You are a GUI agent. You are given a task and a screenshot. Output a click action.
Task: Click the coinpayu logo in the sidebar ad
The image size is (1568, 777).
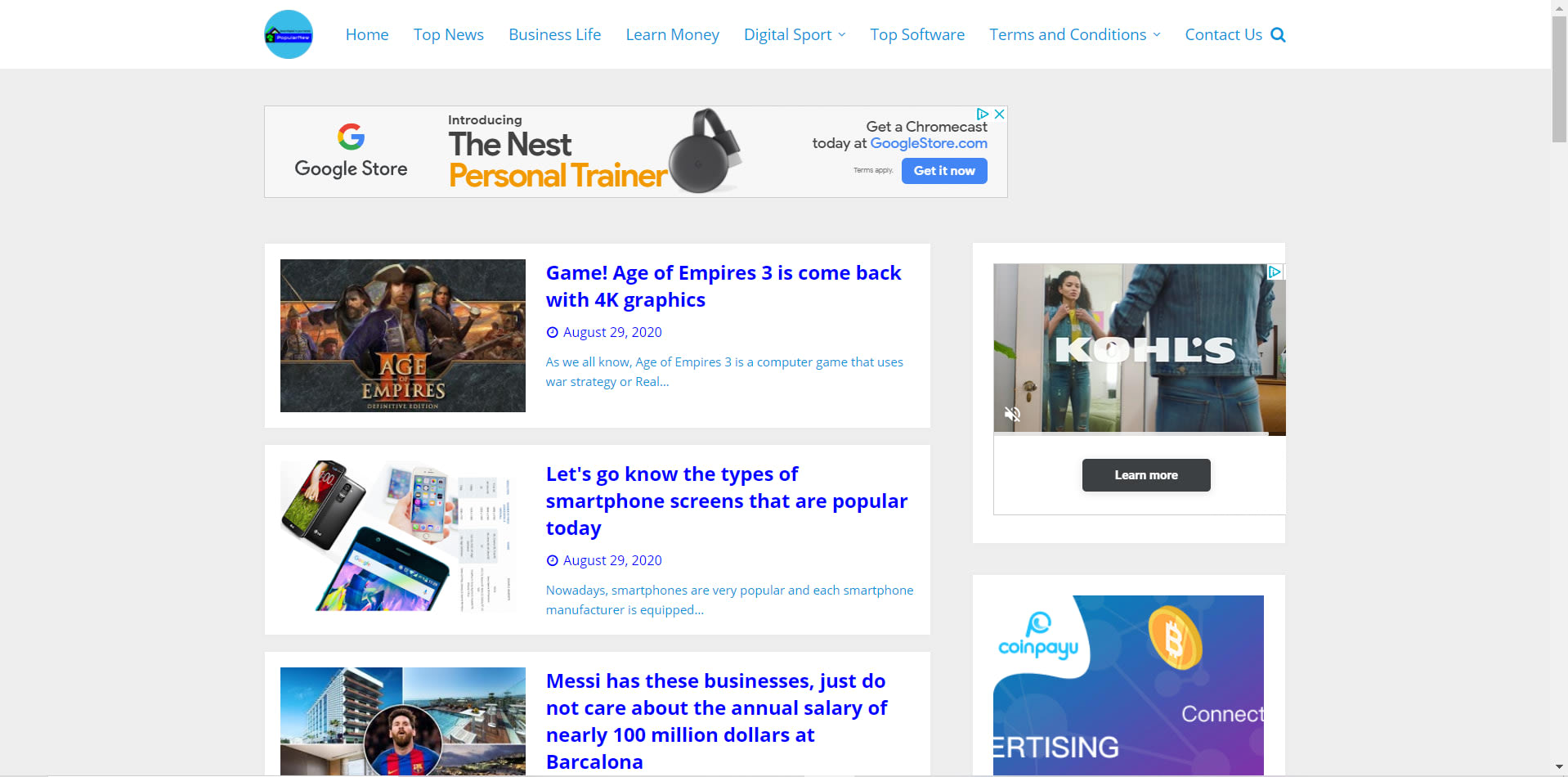pos(1038,636)
